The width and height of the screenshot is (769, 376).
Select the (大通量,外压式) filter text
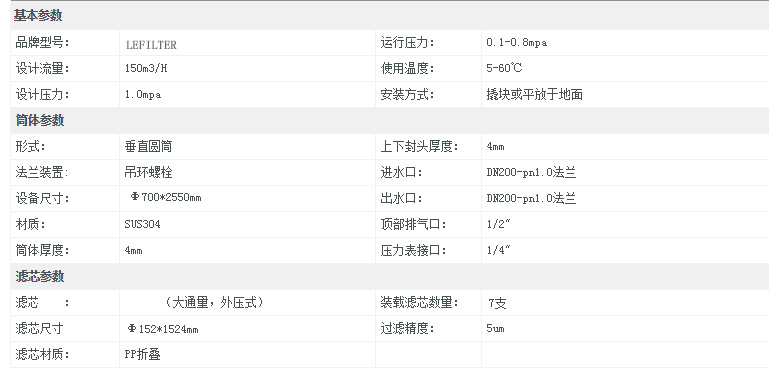click(x=214, y=302)
